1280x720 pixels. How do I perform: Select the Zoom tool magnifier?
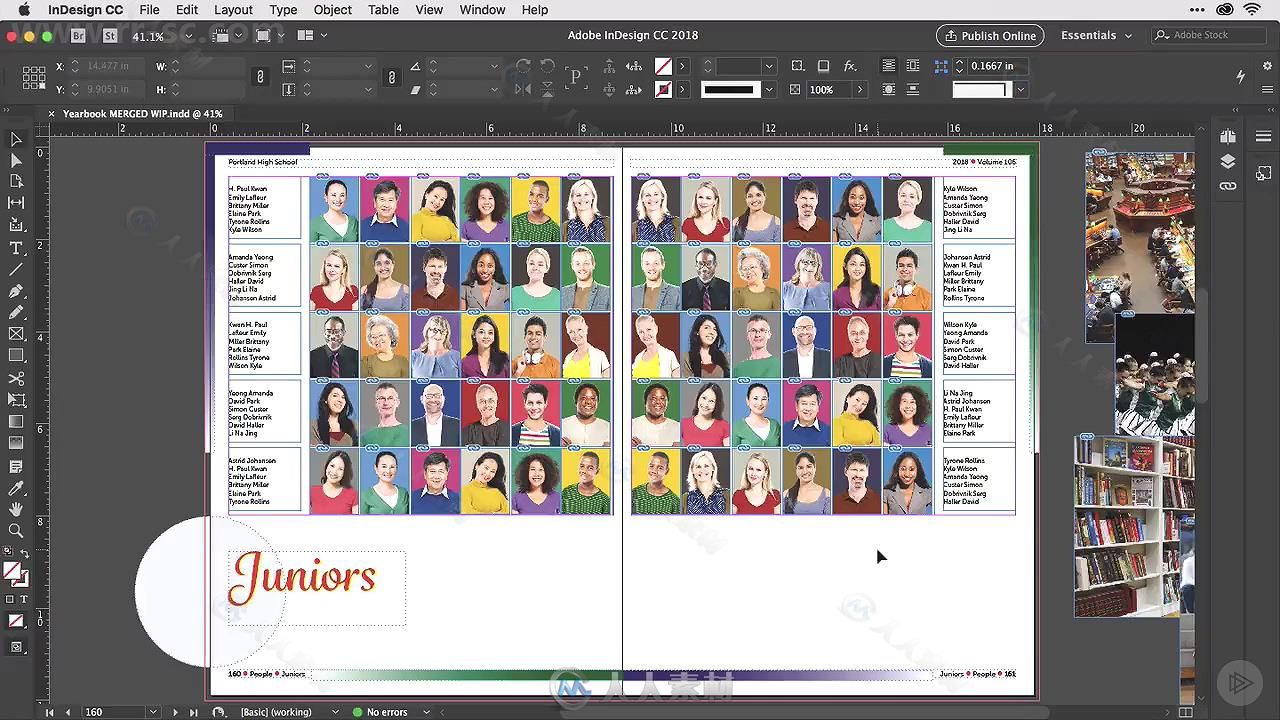pos(15,531)
